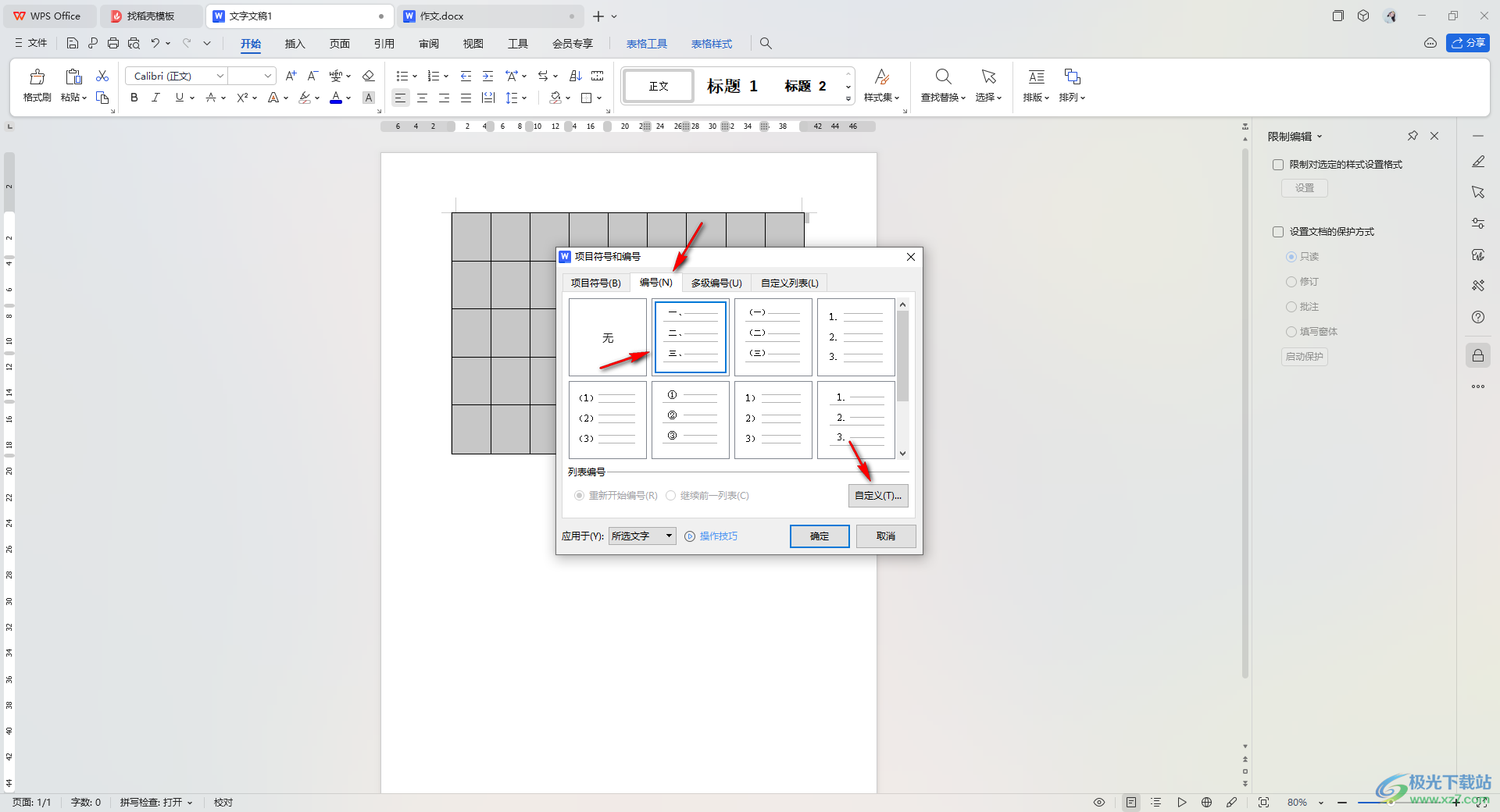This screenshot has height=812, width=1500.
Task: Select the circled numbers ①②③ list style
Action: [691, 420]
